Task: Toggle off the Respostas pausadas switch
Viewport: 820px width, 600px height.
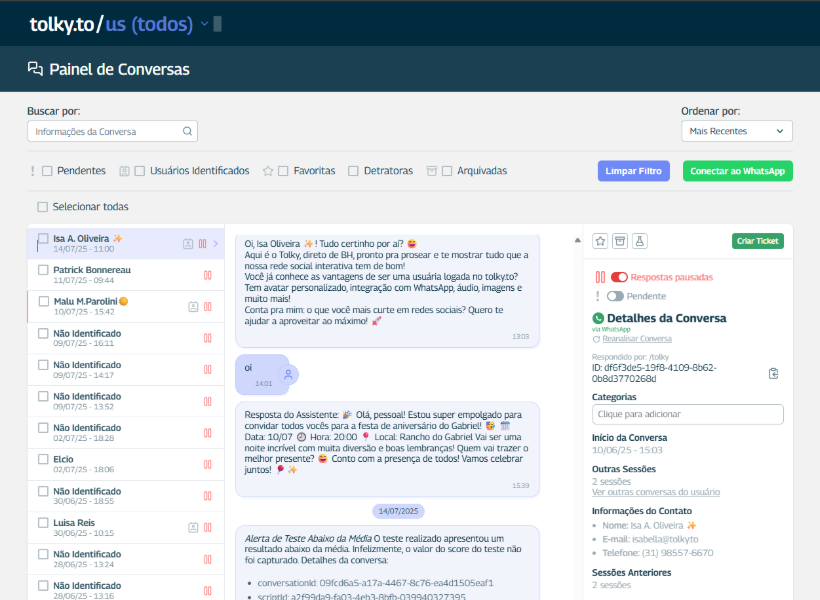Action: coord(619,277)
